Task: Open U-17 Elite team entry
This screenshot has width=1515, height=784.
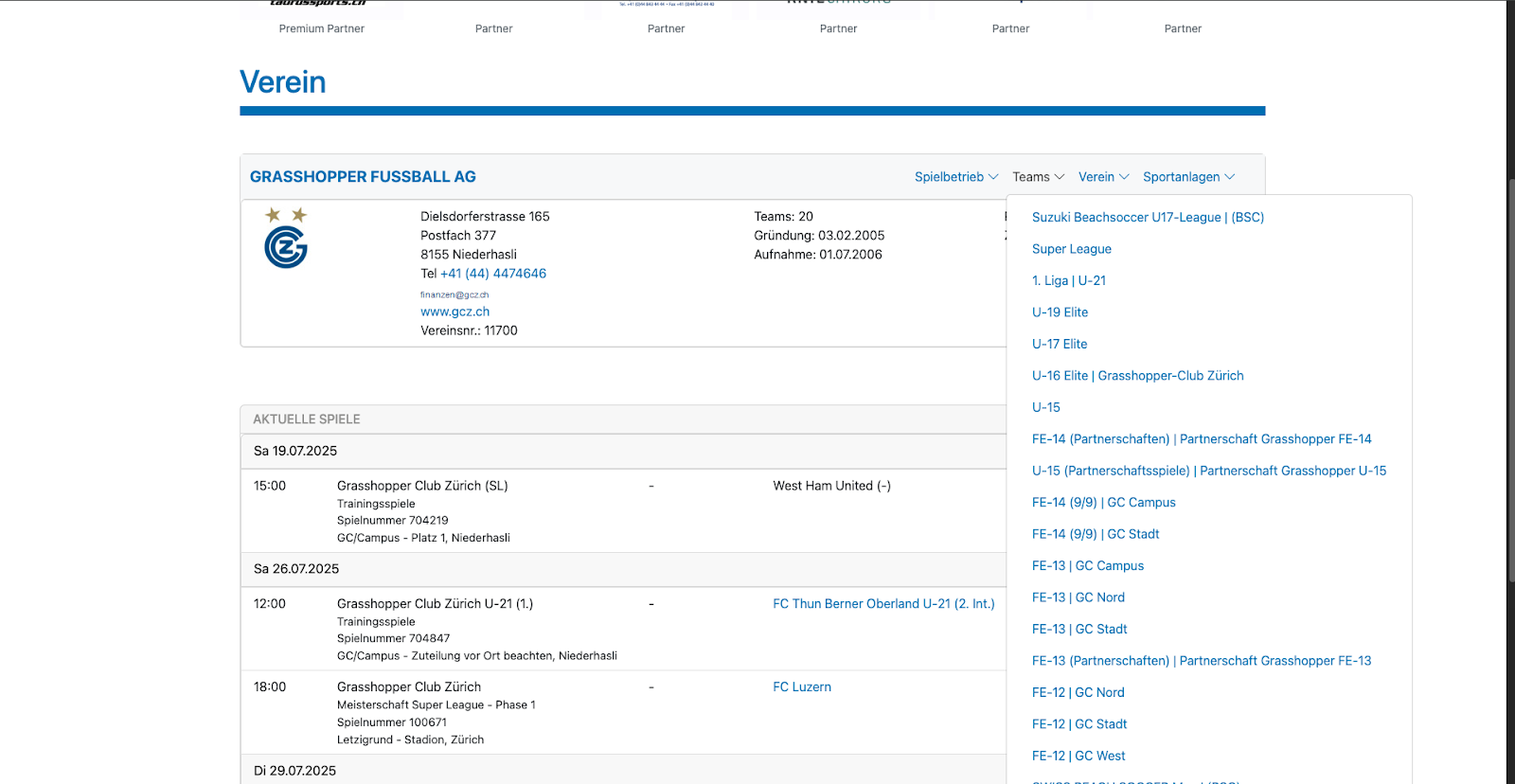Action: pos(1060,345)
